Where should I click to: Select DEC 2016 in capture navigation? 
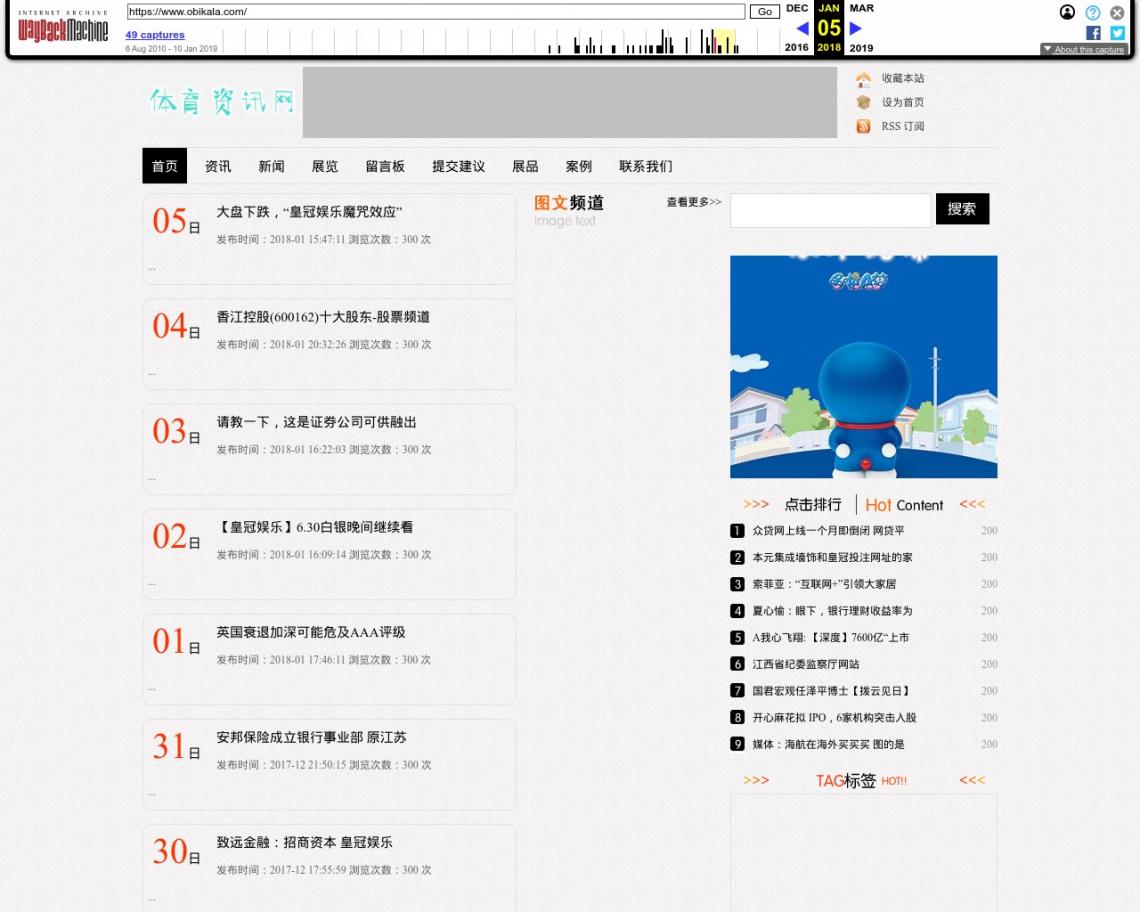(797, 28)
